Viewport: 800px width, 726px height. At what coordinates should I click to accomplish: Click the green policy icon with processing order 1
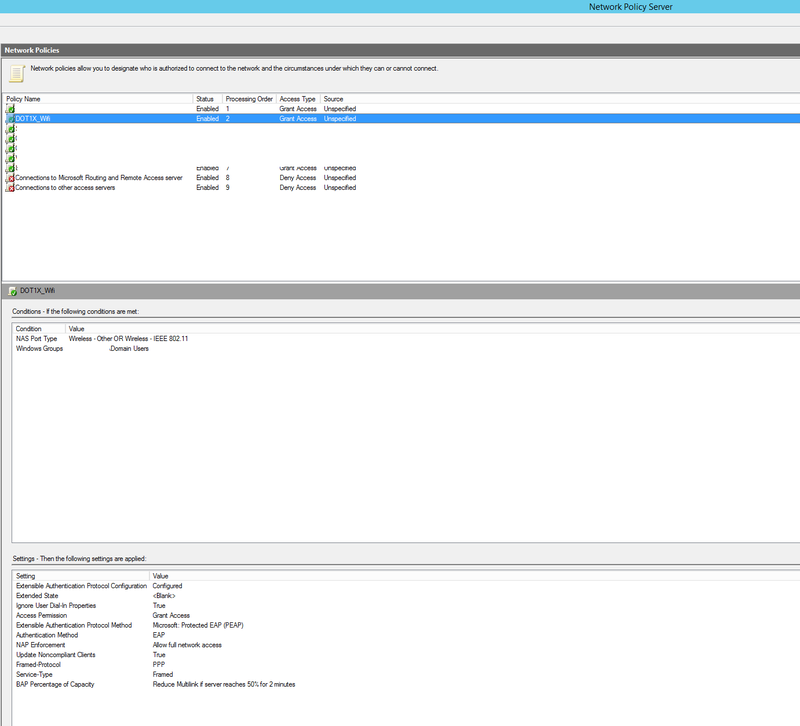point(9,108)
